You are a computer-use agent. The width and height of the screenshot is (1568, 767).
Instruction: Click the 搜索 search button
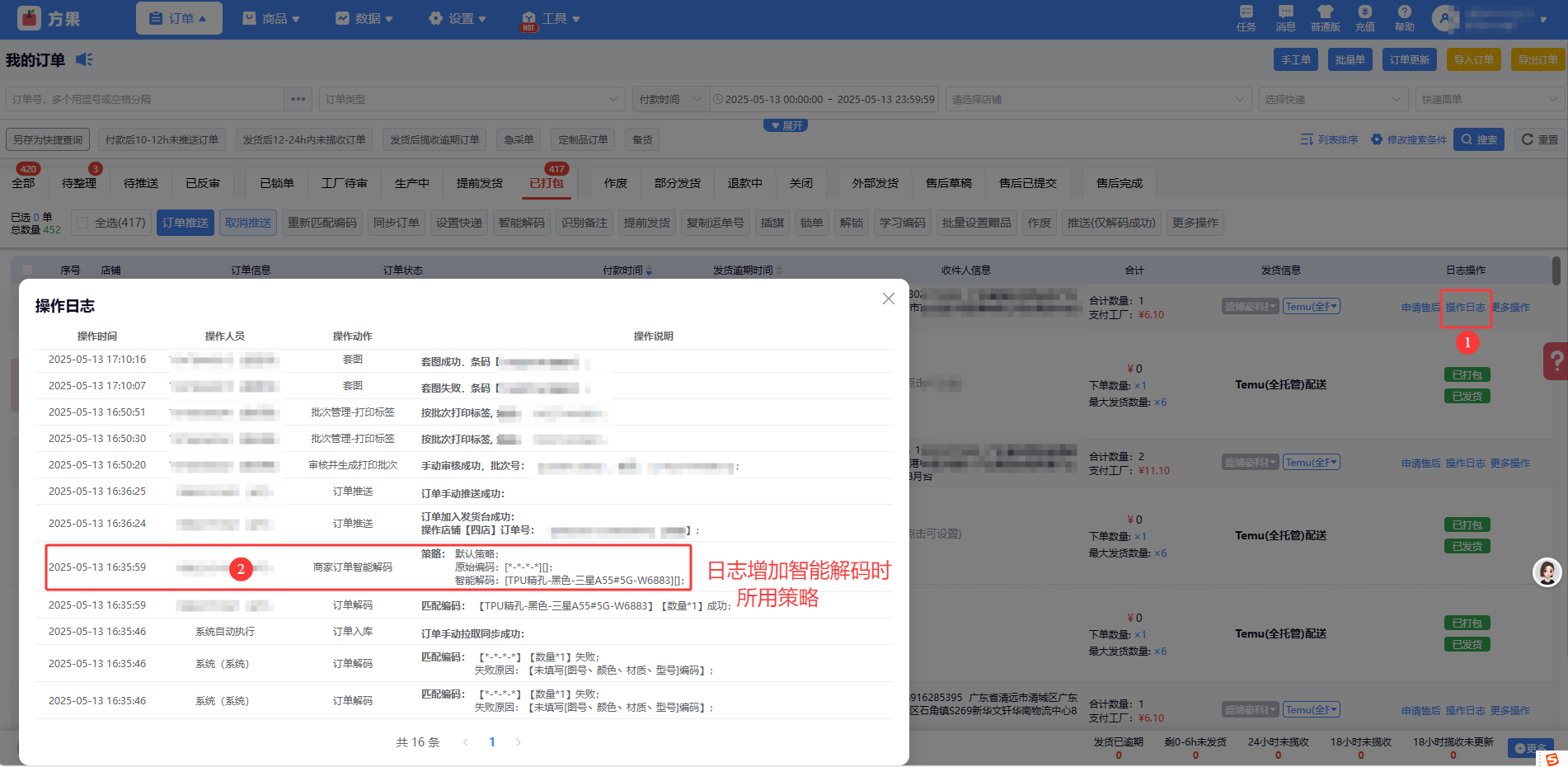pos(1479,139)
